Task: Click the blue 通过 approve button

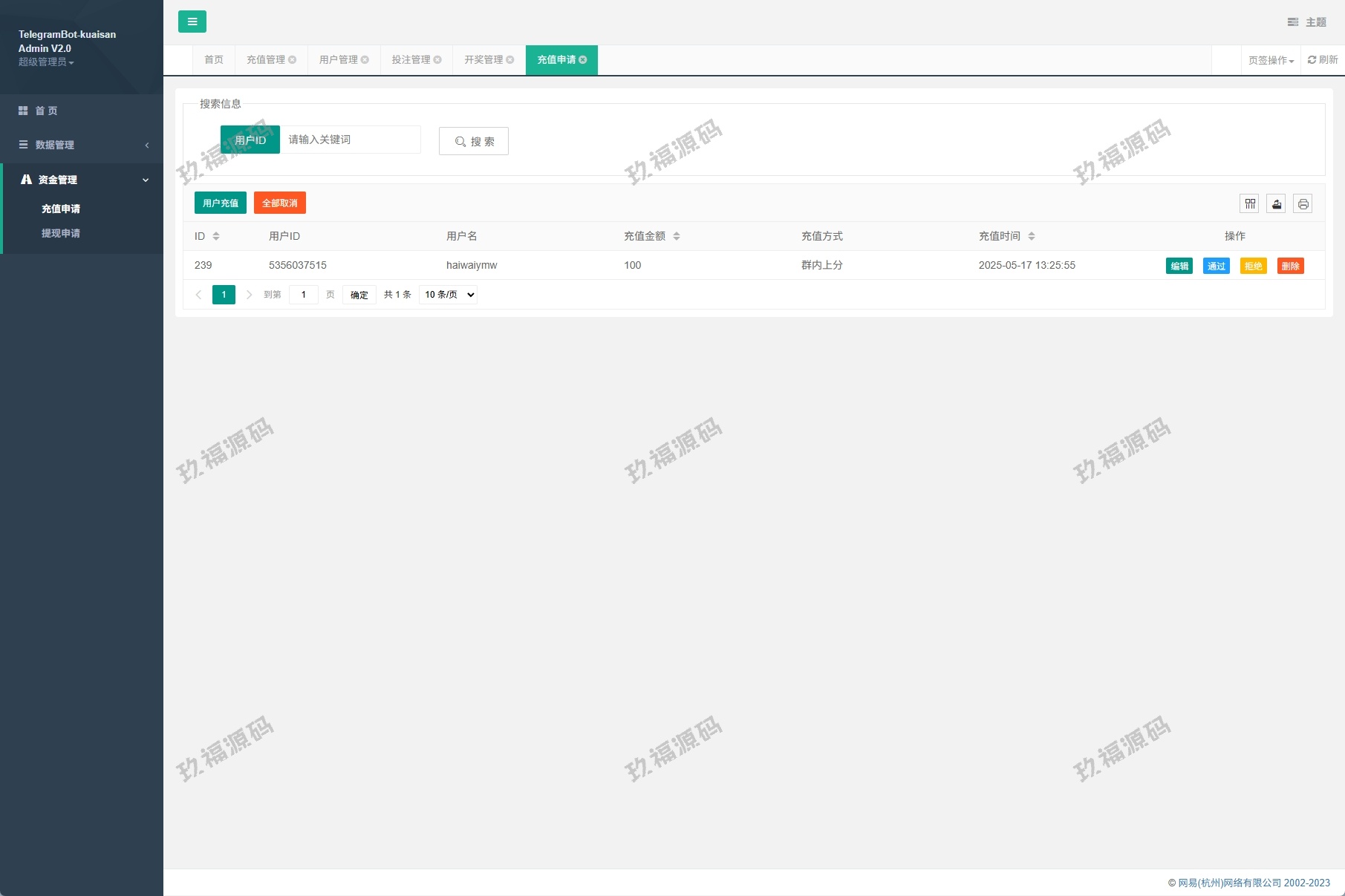Action: [1216, 266]
